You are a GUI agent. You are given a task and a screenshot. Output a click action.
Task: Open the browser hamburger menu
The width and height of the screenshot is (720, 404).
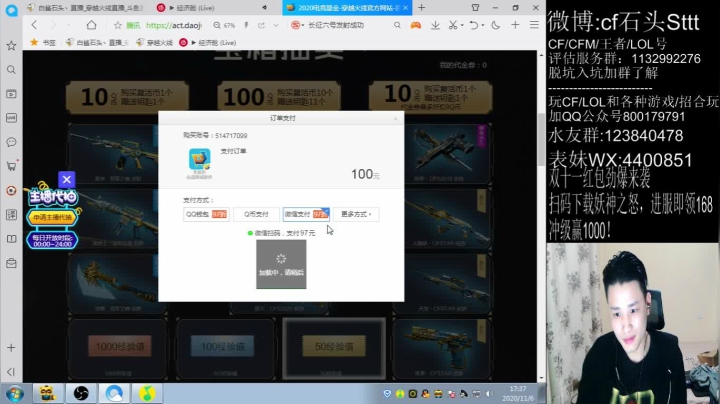click(534, 25)
